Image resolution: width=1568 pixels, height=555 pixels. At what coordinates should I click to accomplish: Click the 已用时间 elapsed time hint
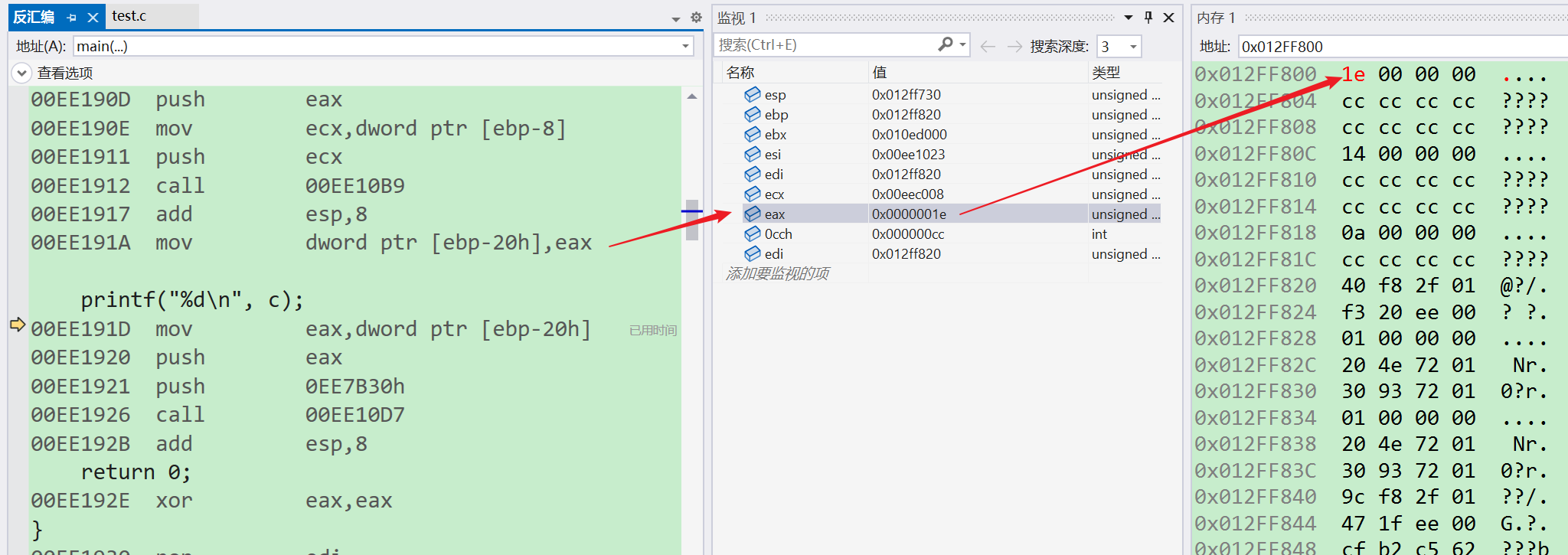tap(653, 331)
